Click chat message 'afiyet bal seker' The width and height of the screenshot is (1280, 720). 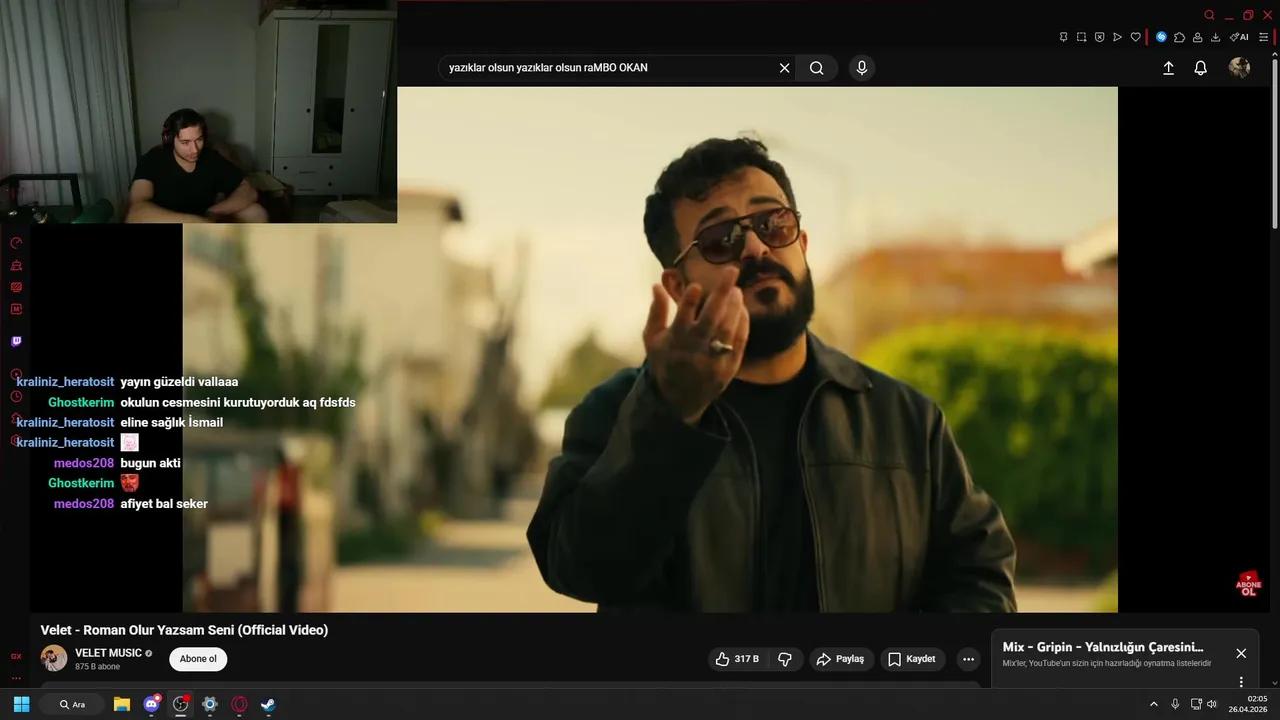(x=164, y=504)
